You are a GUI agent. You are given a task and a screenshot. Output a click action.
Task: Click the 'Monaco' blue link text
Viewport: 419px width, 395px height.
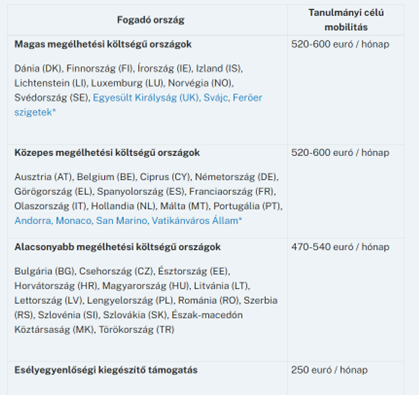tap(74, 221)
